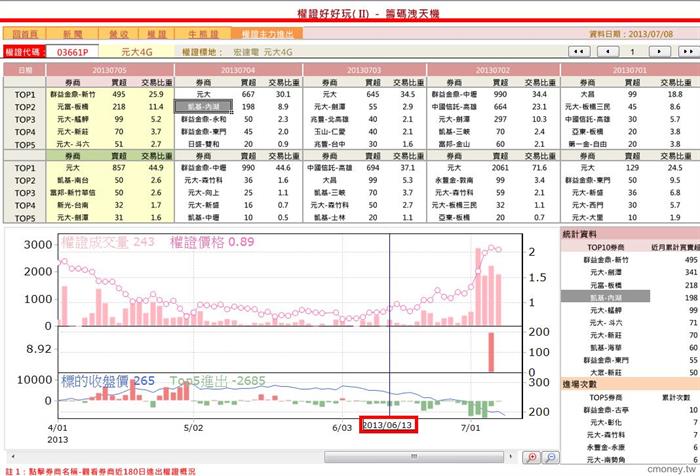
Task: Click 元大-南勢角 in the 進場次數 list
Action: [605, 460]
